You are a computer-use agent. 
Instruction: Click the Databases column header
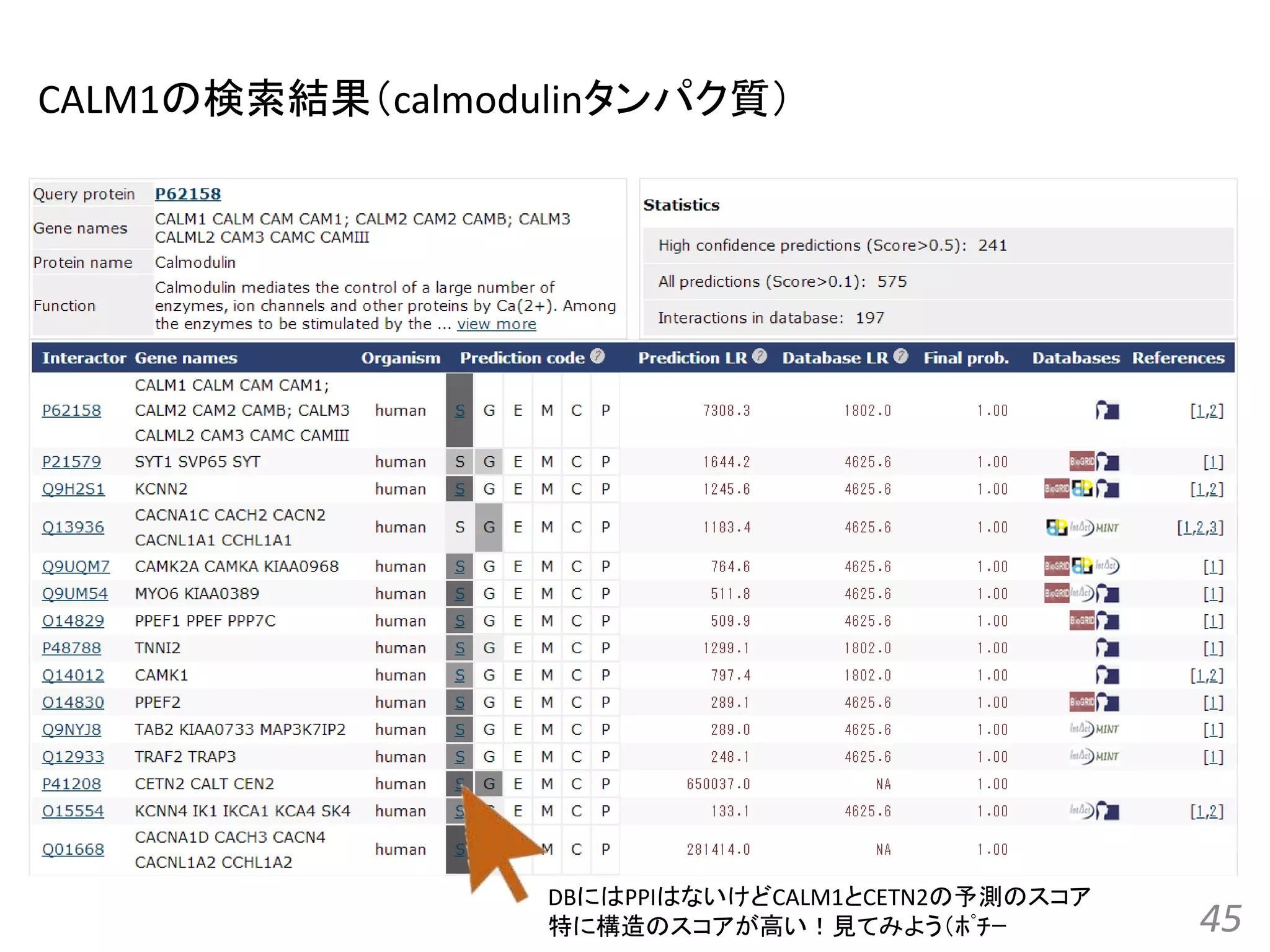[x=1076, y=358]
